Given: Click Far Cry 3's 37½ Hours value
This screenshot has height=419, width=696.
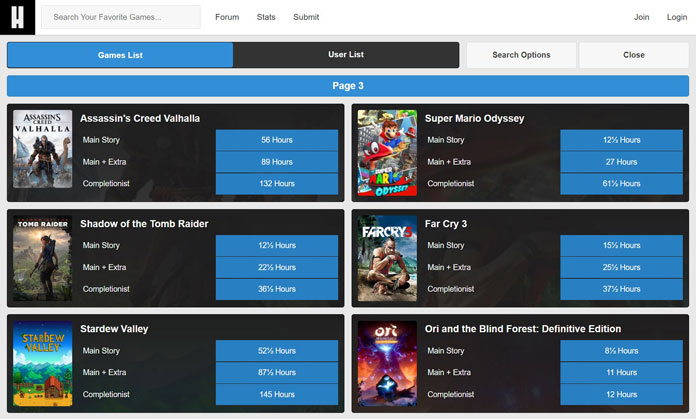Looking at the screenshot, I should 621,289.
